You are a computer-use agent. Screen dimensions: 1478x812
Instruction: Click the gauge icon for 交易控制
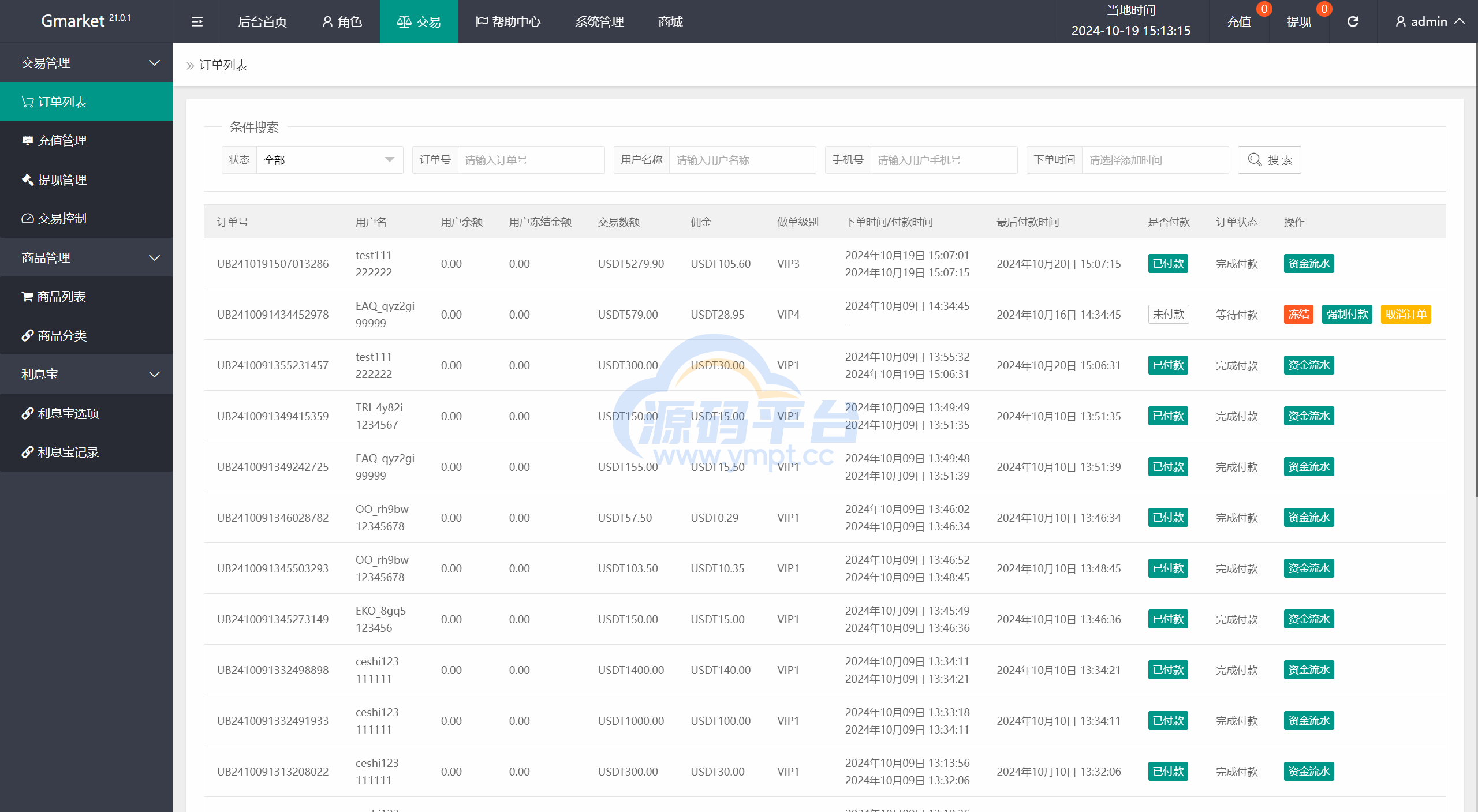(28, 218)
